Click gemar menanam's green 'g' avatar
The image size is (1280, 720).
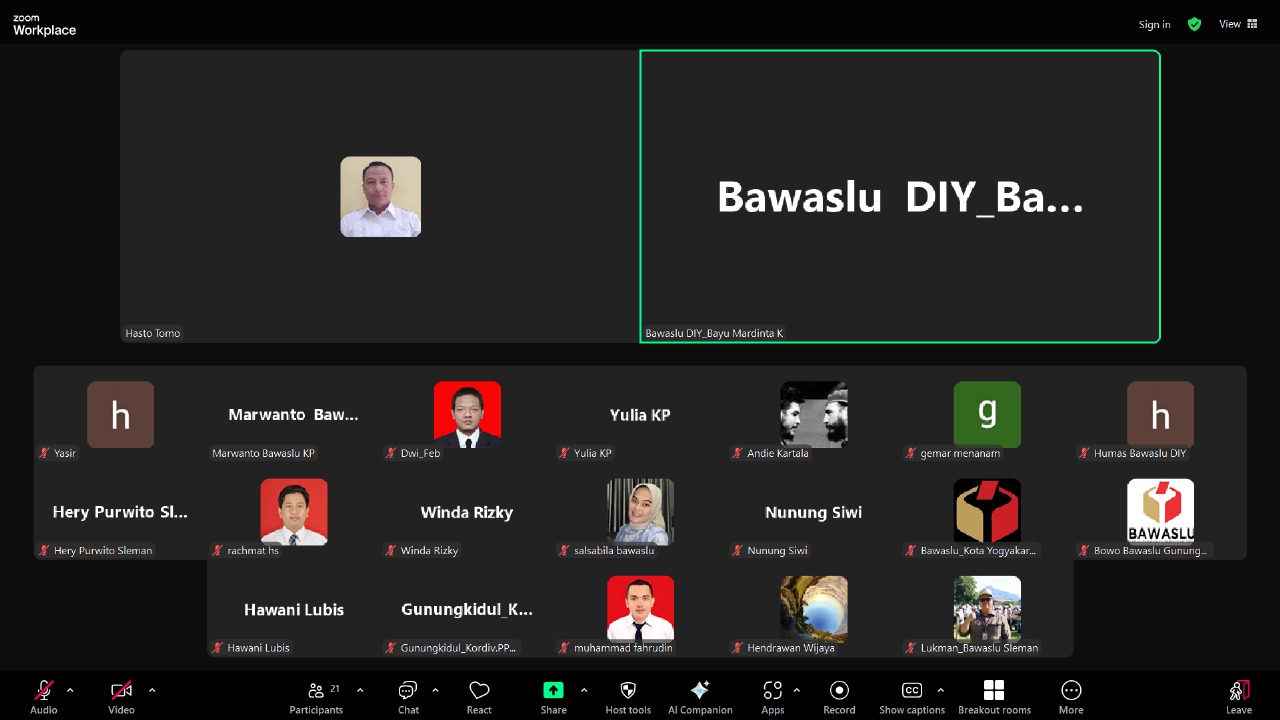987,414
